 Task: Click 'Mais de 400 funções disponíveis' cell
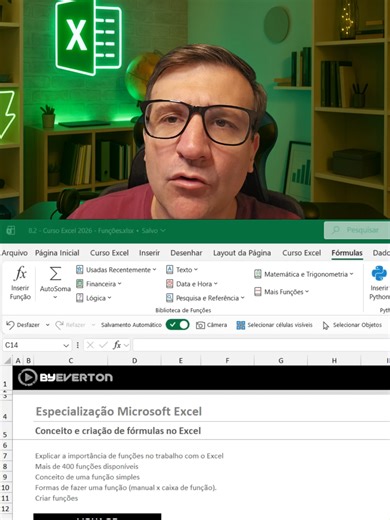87,467
